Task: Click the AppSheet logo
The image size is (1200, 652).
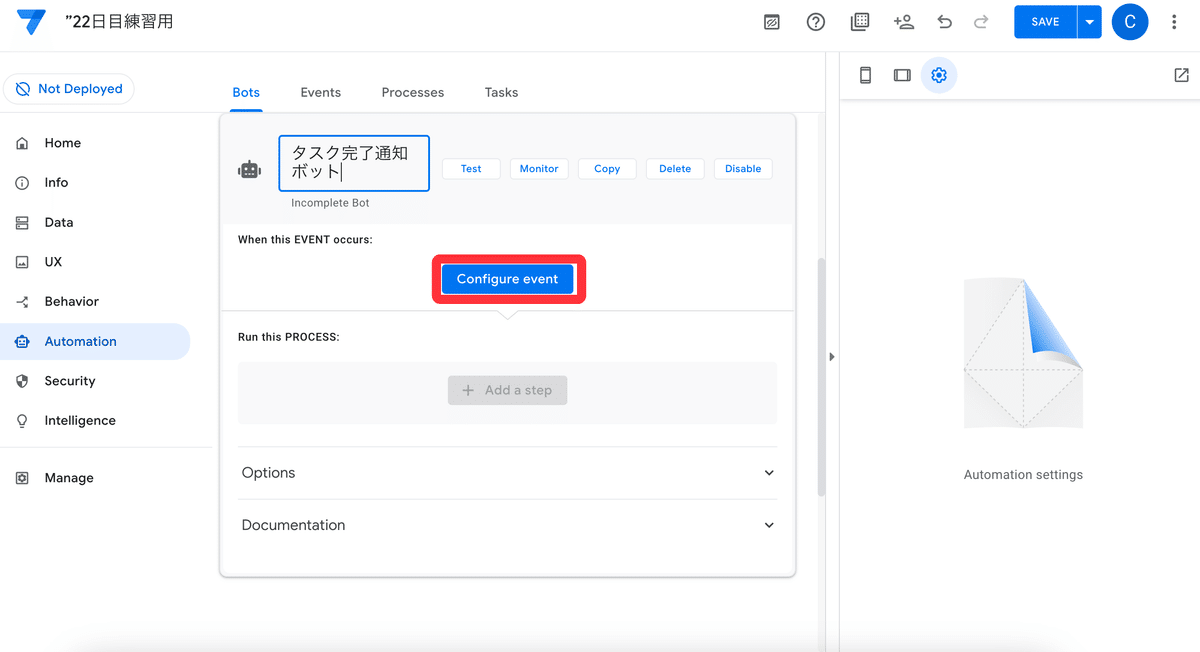Action: [x=31, y=21]
